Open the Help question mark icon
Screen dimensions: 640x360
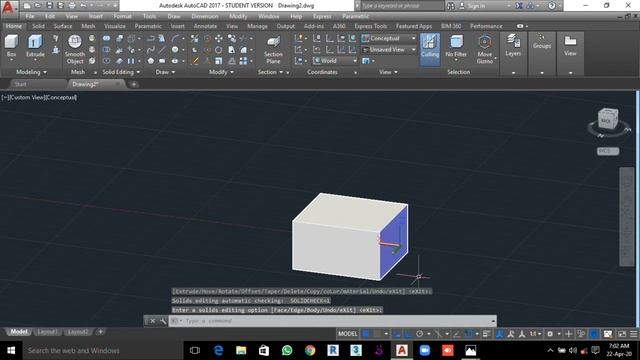(552, 6)
